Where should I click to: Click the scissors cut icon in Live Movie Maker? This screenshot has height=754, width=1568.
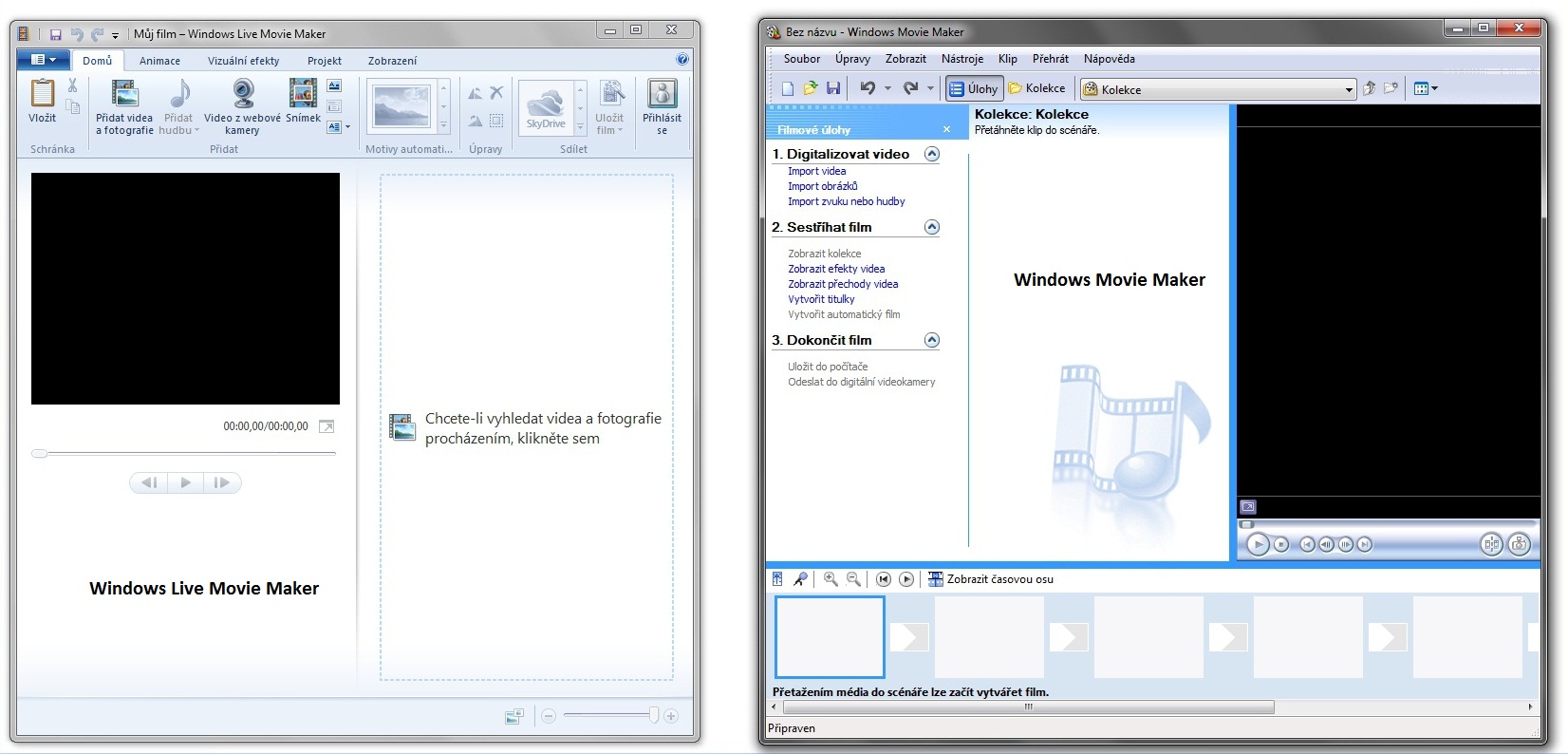click(72, 86)
